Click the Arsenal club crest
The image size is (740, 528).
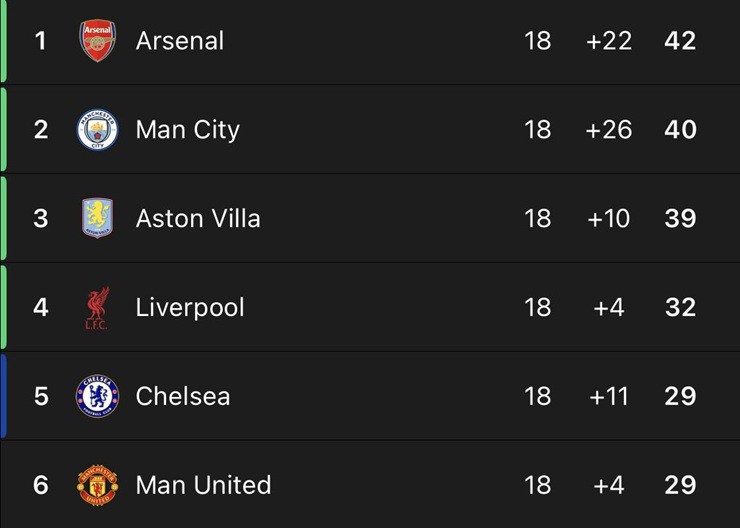(x=98, y=41)
